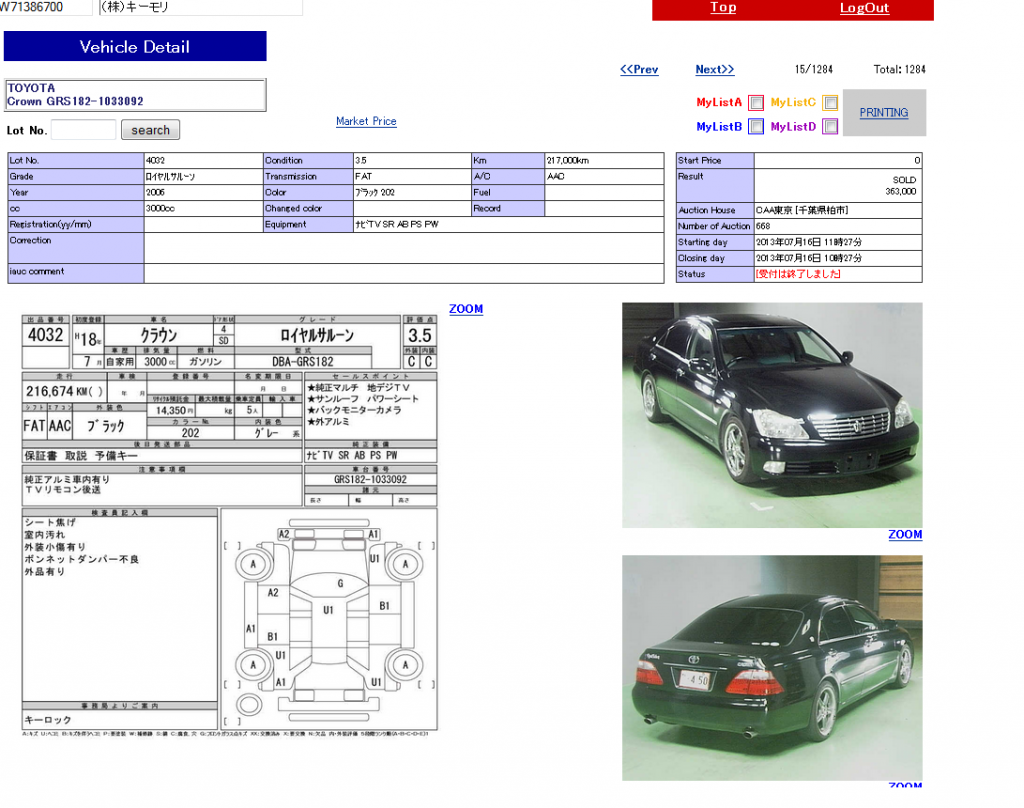Image resolution: width=1024 pixels, height=808 pixels.
Task: Tick the MyListB checkbox
Action: [756, 127]
